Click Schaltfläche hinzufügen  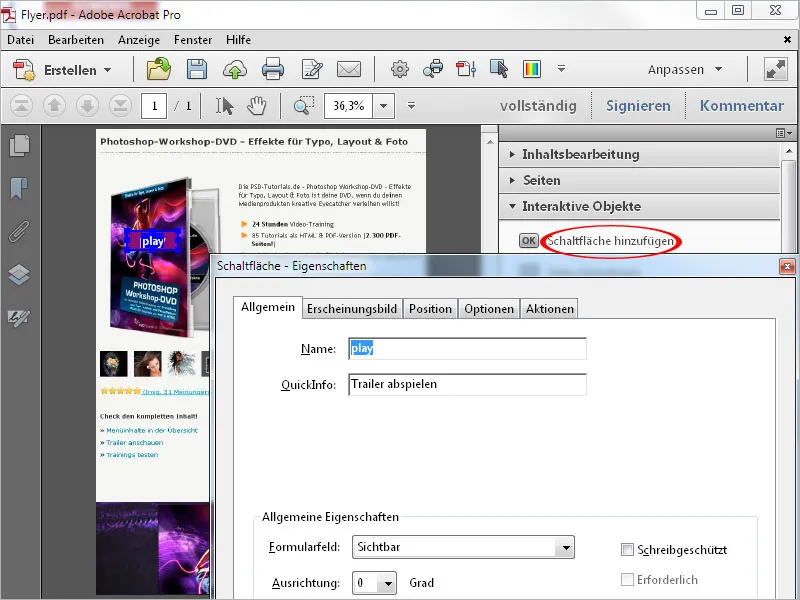[x=610, y=241]
